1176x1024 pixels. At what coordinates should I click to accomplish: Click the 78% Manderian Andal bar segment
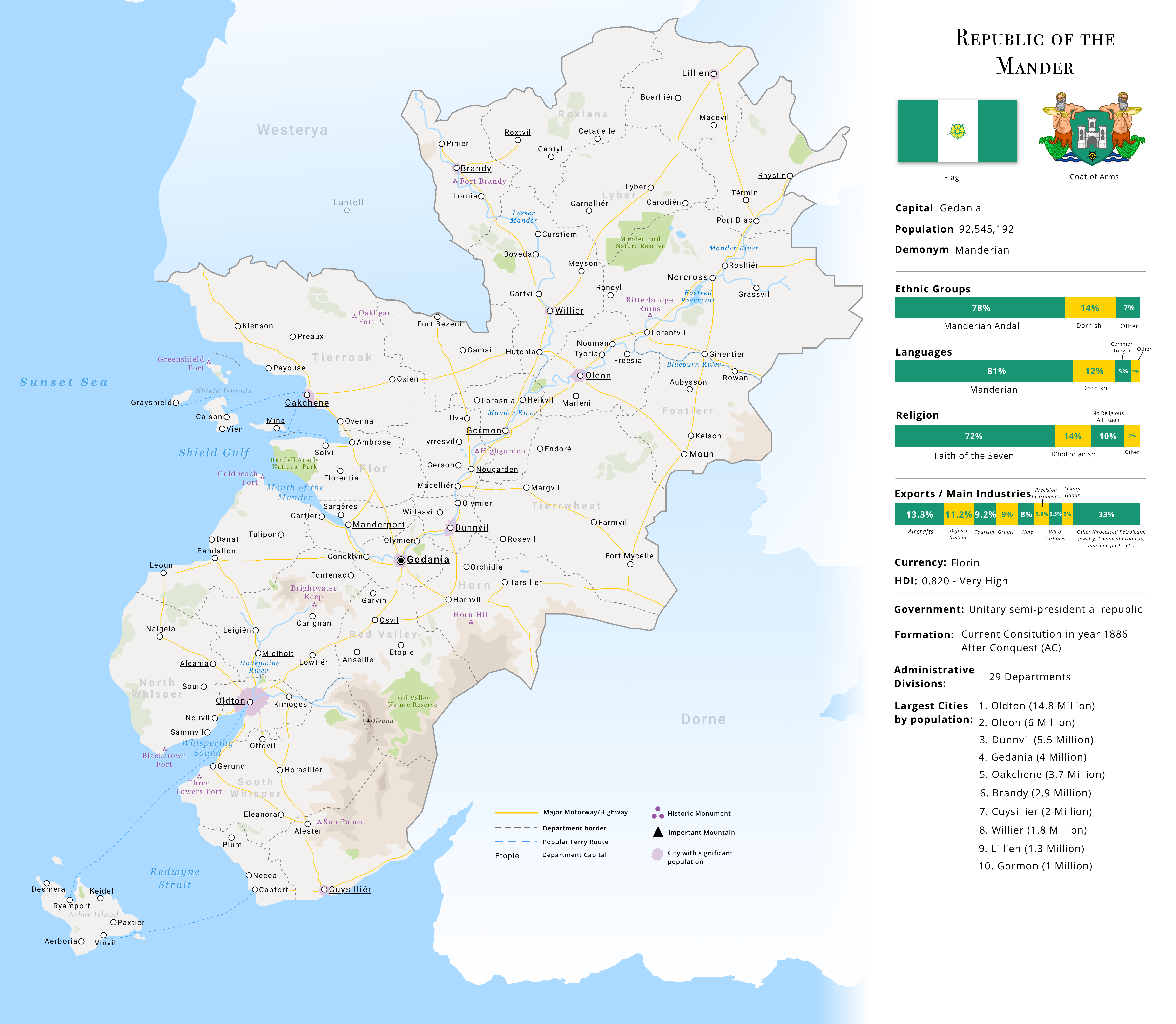tap(980, 308)
